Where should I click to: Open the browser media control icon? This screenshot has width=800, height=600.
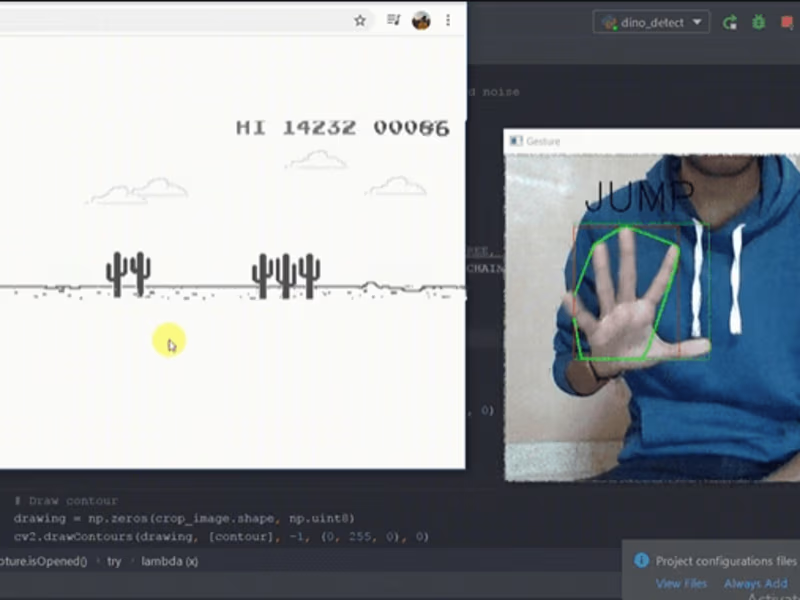393,20
